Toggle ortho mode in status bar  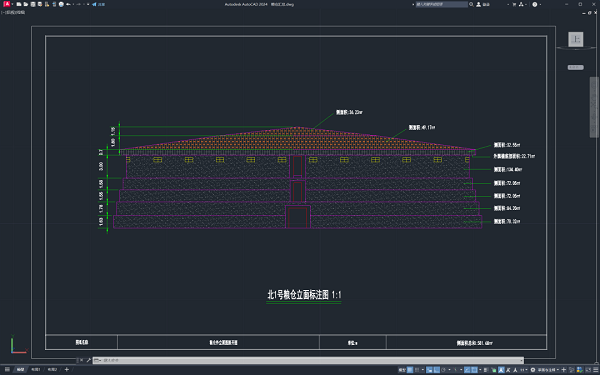point(437,370)
